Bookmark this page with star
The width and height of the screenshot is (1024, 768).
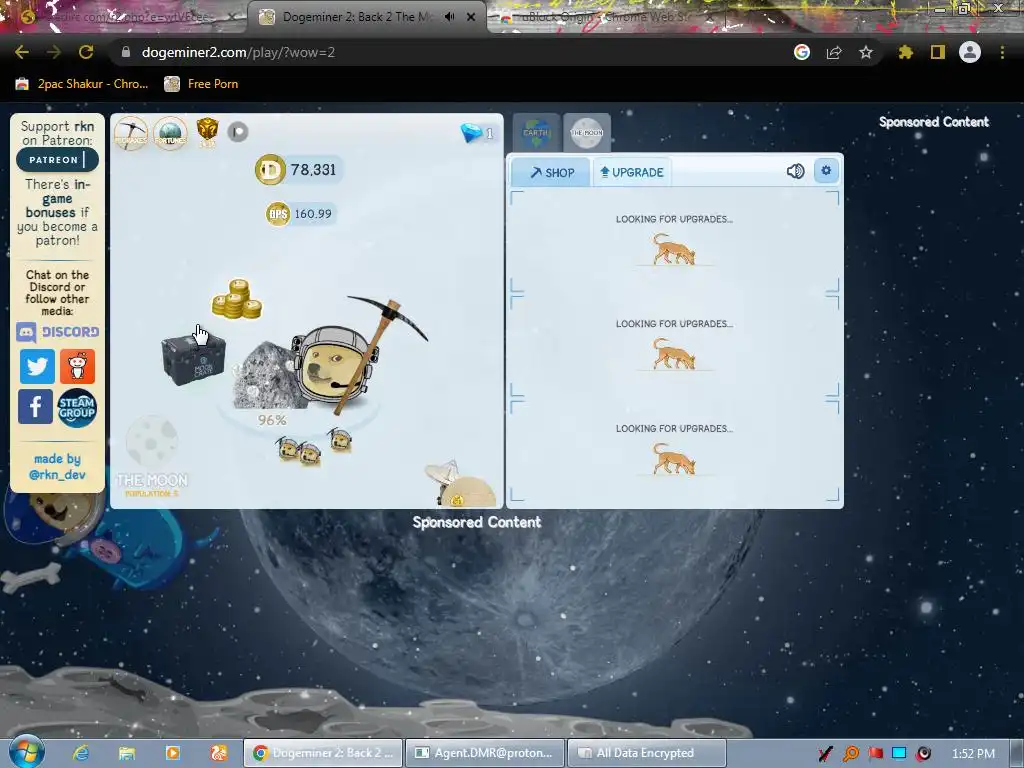[866, 52]
